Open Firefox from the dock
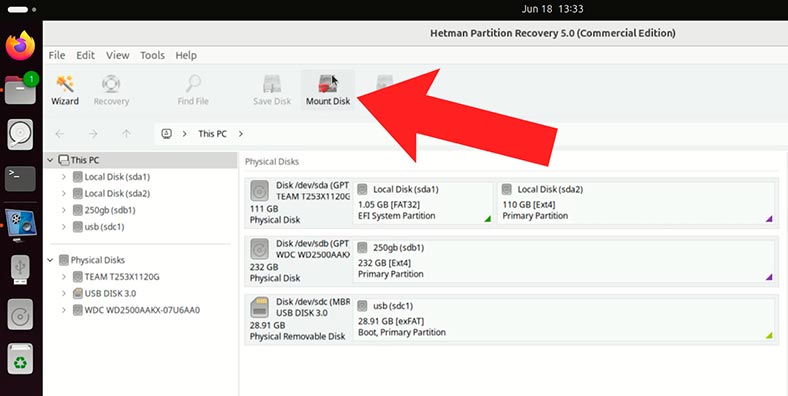This screenshot has width=788, height=396. coord(20,46)
